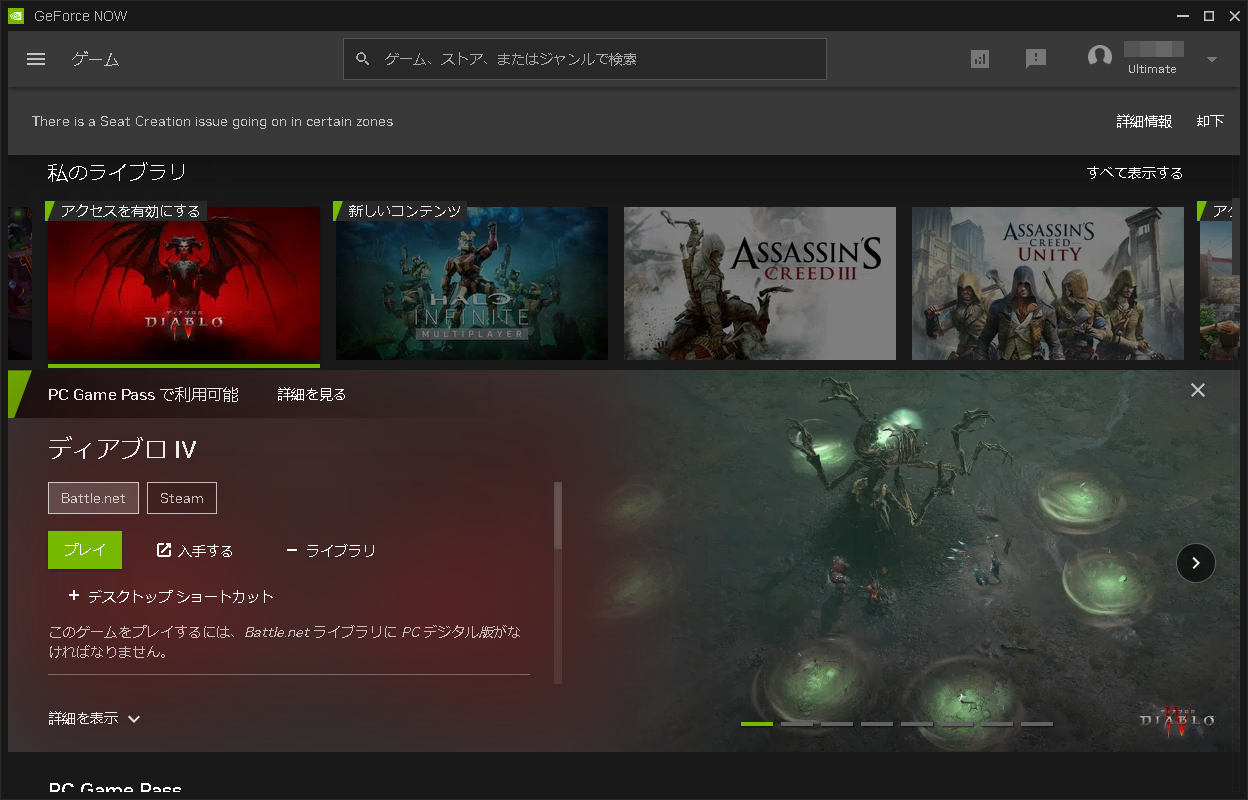Open the server status indicator icon
Screen dimensions: 1248x800
(x=979, y=59)
